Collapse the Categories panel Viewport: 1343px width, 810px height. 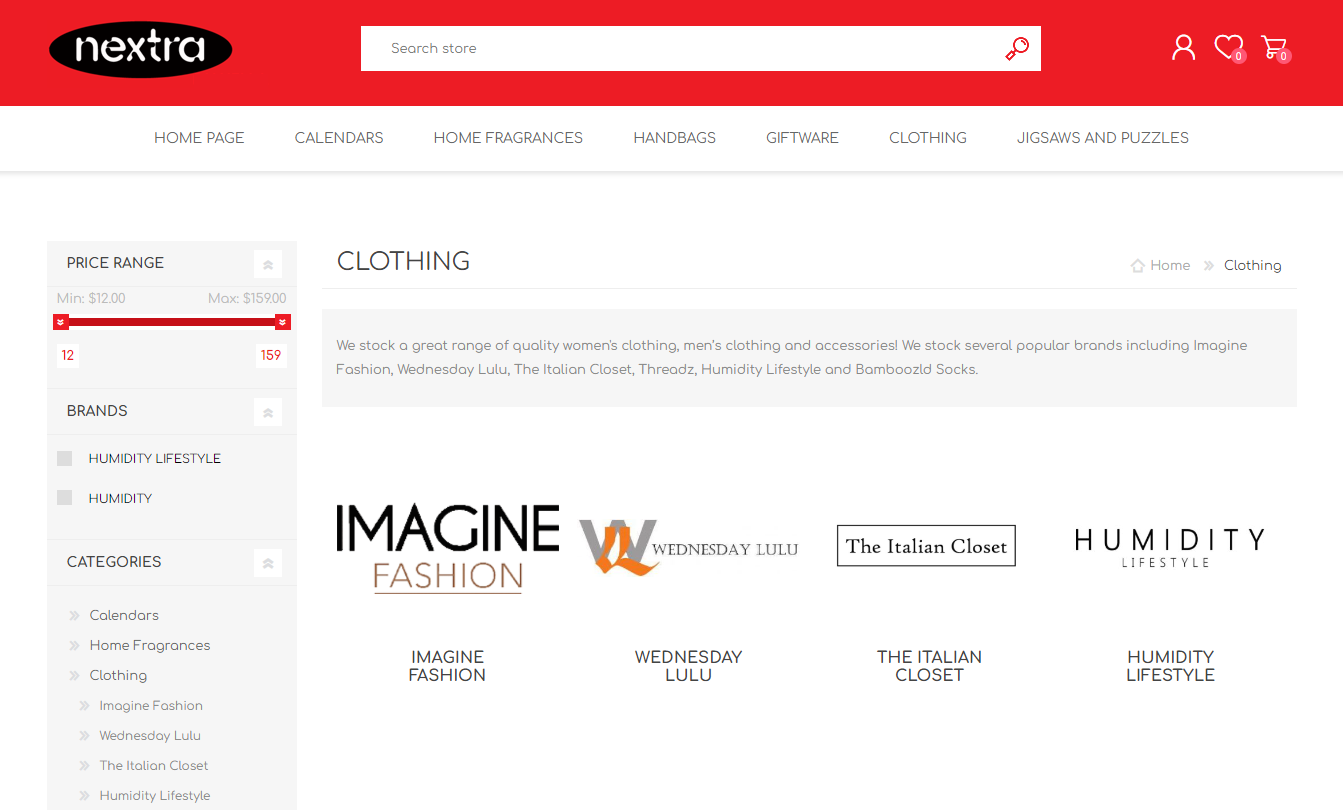click(268, 563)
